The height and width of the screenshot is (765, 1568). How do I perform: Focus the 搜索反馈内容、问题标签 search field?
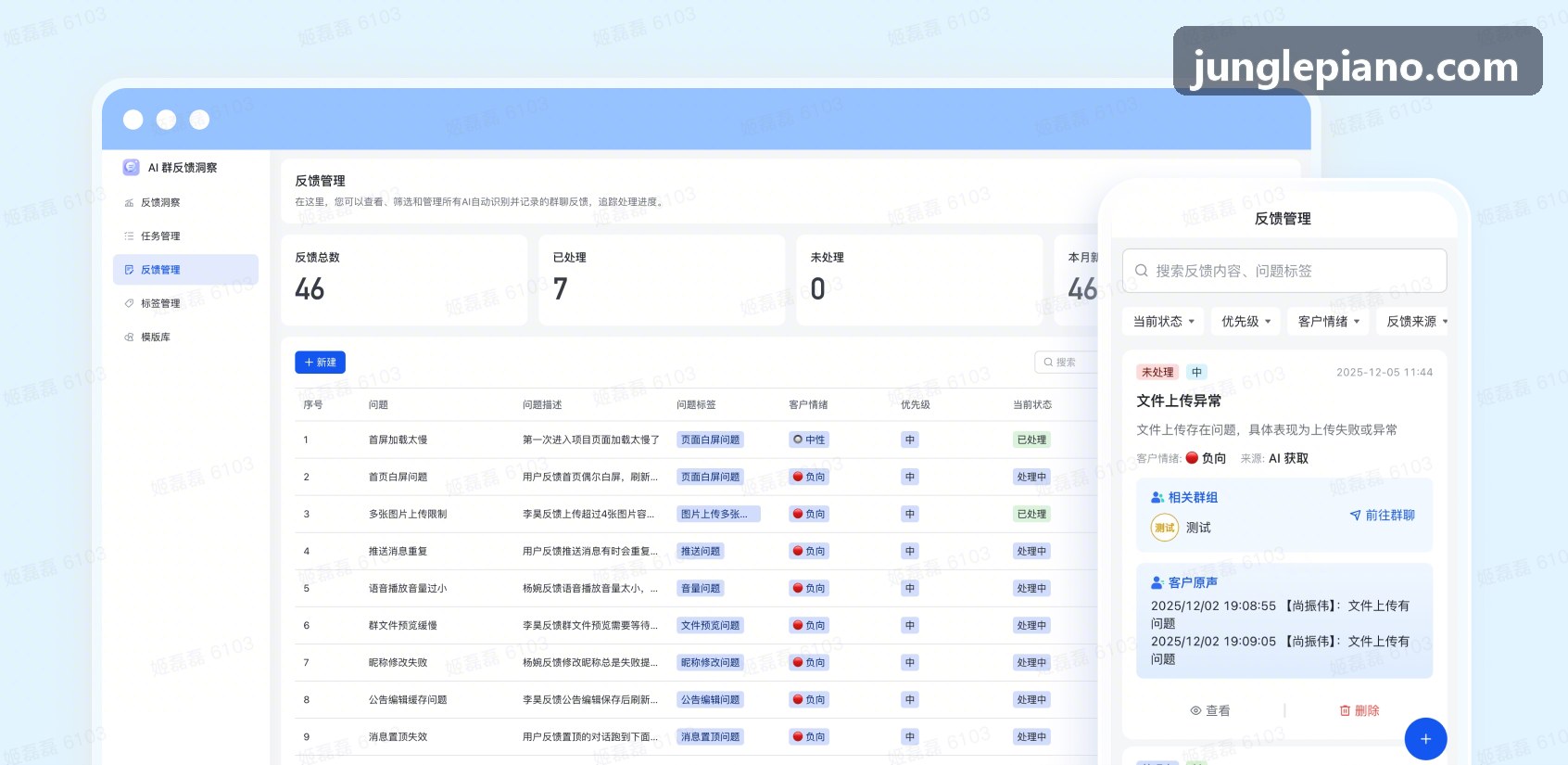point(1284,271)
